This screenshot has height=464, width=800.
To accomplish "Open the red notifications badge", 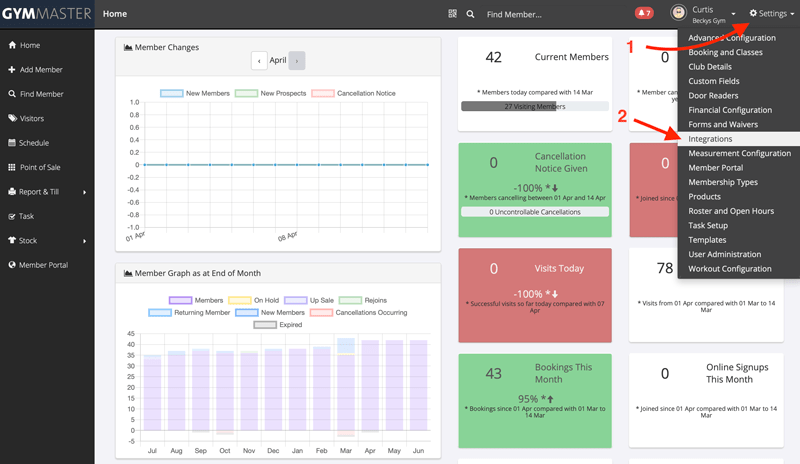I will click(644, 14).
